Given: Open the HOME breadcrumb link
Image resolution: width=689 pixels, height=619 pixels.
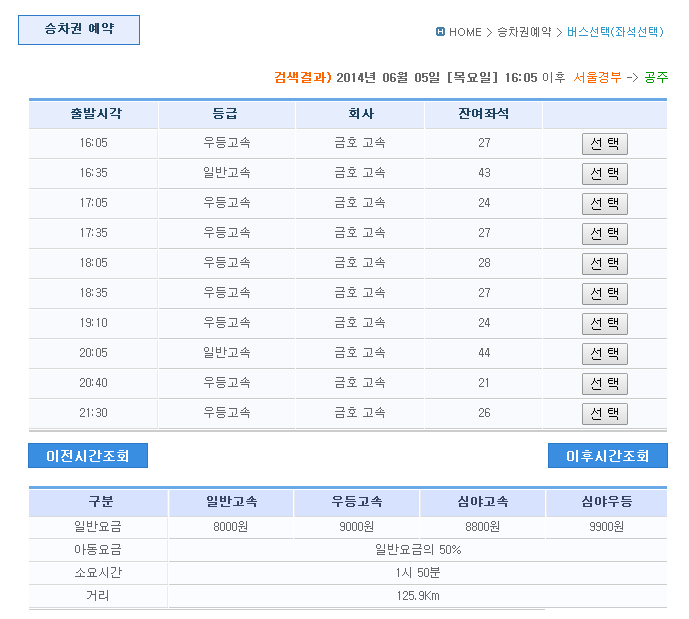Looking at the screenshot, I should [x=465, y=32].
